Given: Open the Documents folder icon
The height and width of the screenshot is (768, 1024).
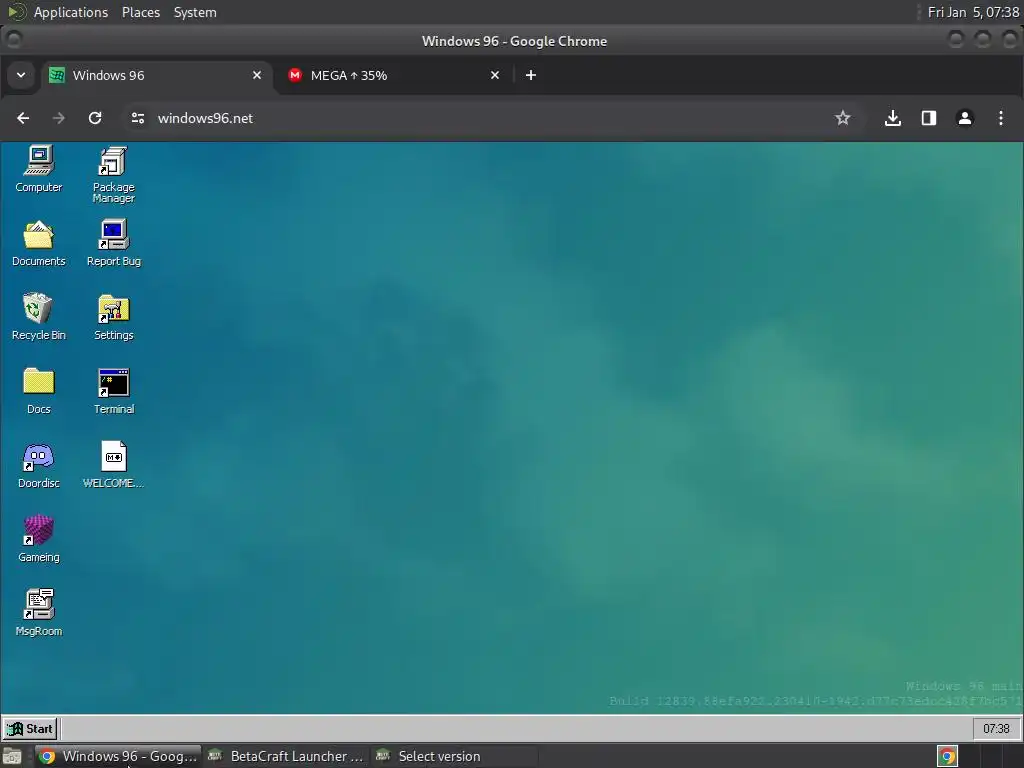Looking at the screenshot, I should pos(39,244).
